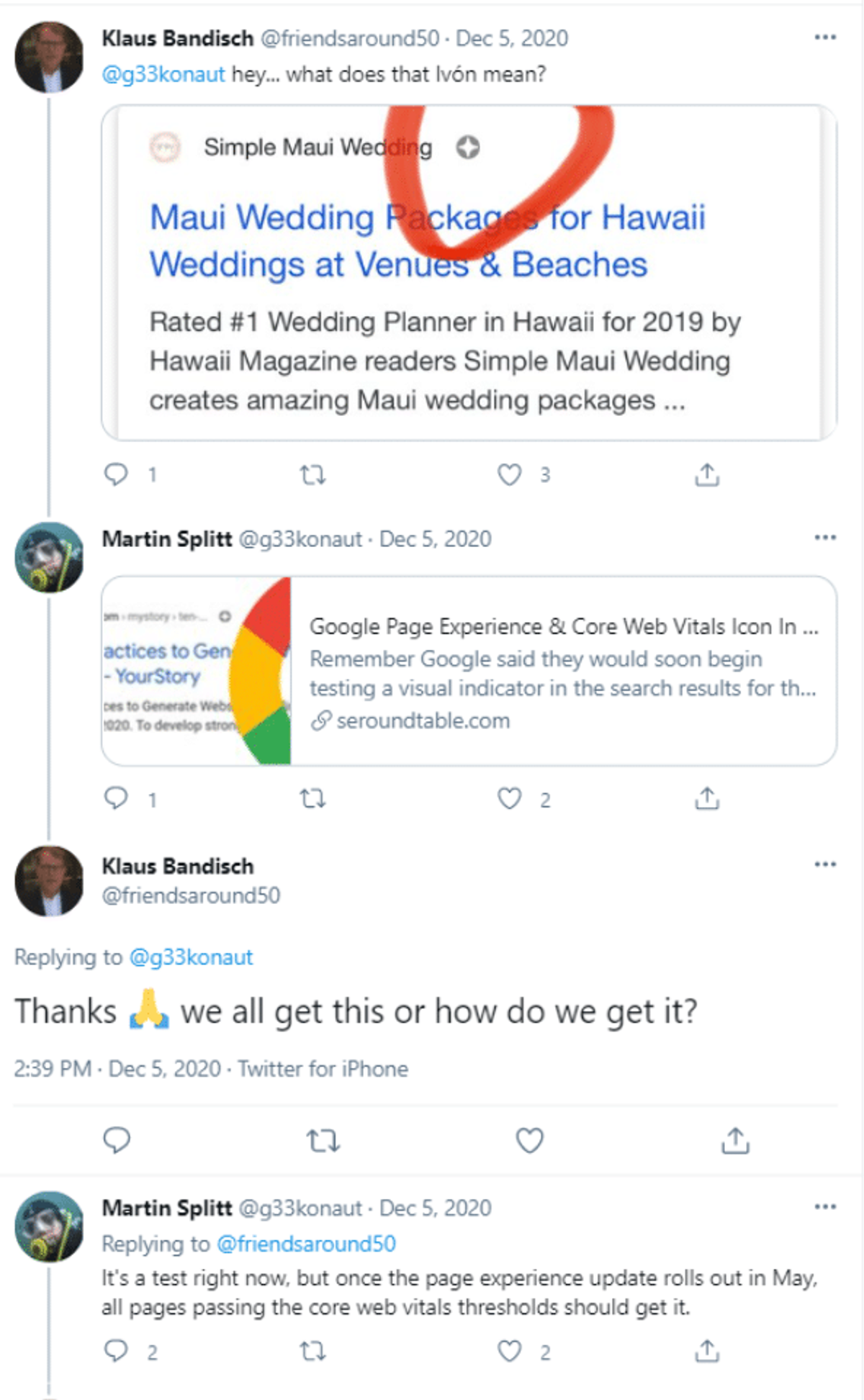Click the Twitter for iPhone source label
This screenshot has height=1400, width=864.
click(323, 1069)
